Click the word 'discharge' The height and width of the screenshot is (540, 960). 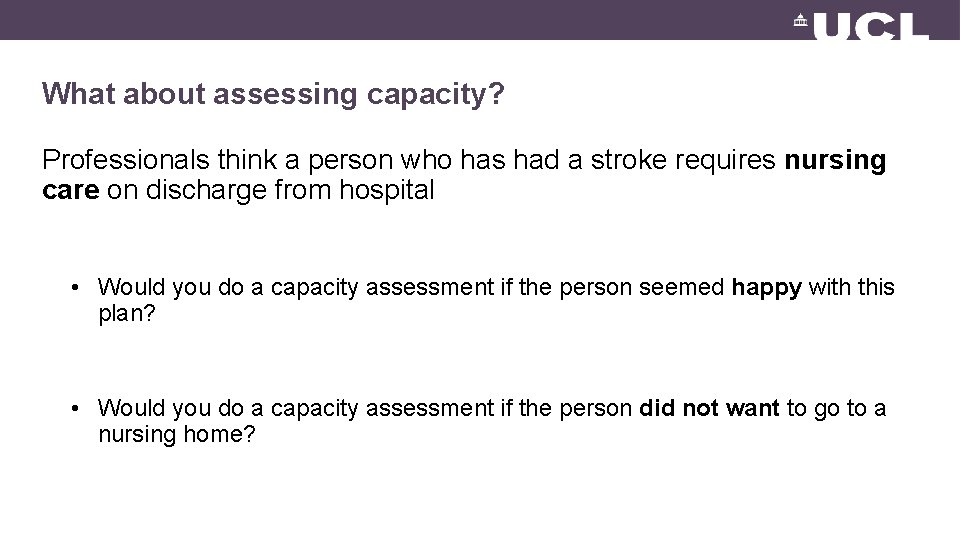point(206,190)
